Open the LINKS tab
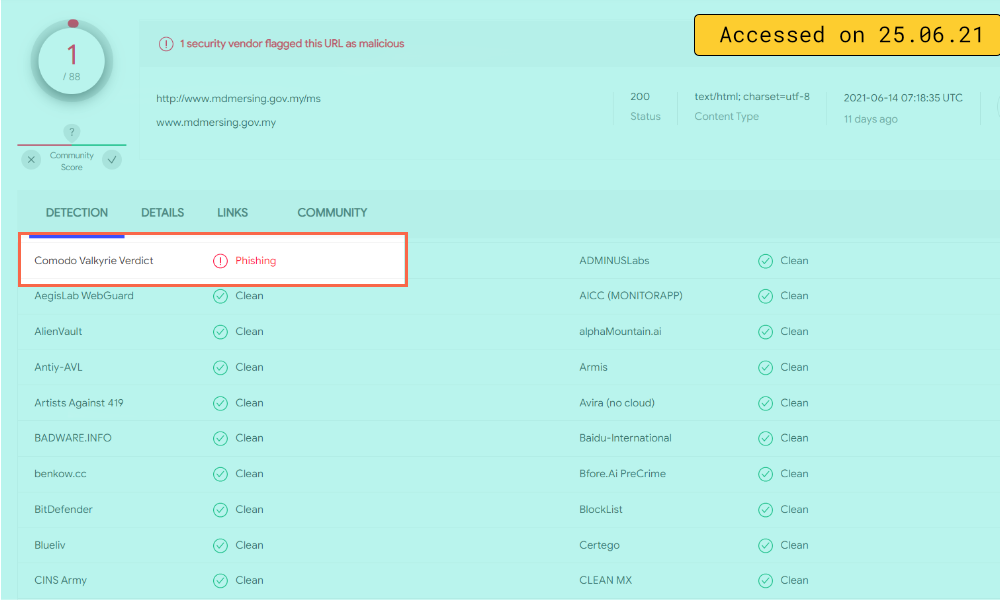 coord(232,213)
